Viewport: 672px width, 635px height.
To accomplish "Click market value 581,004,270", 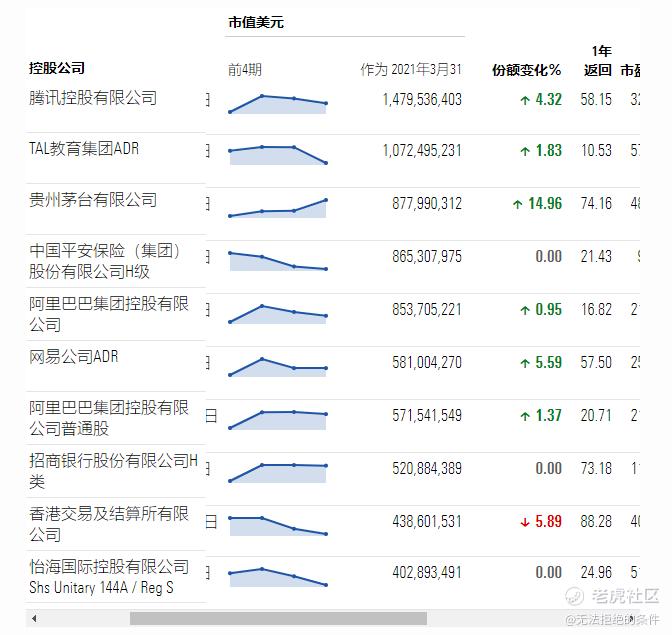I will pos(427,362).
